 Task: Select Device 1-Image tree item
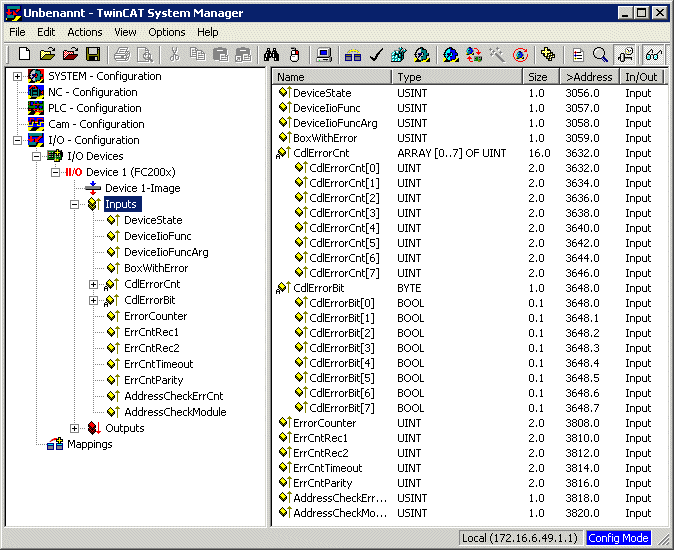[143, 188]
